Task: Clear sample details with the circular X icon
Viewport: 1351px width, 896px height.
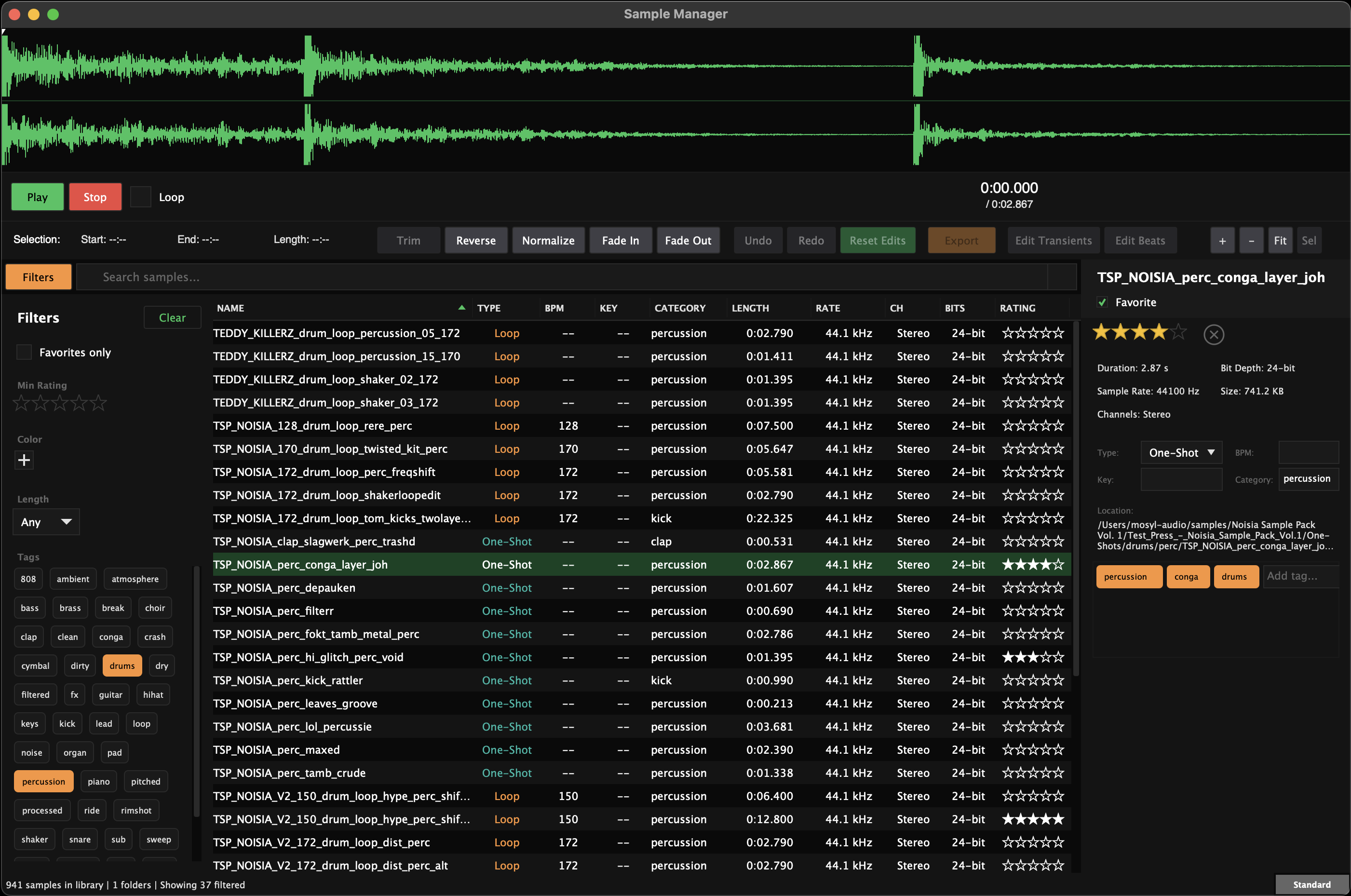Action: click(x=1214, y=335)
